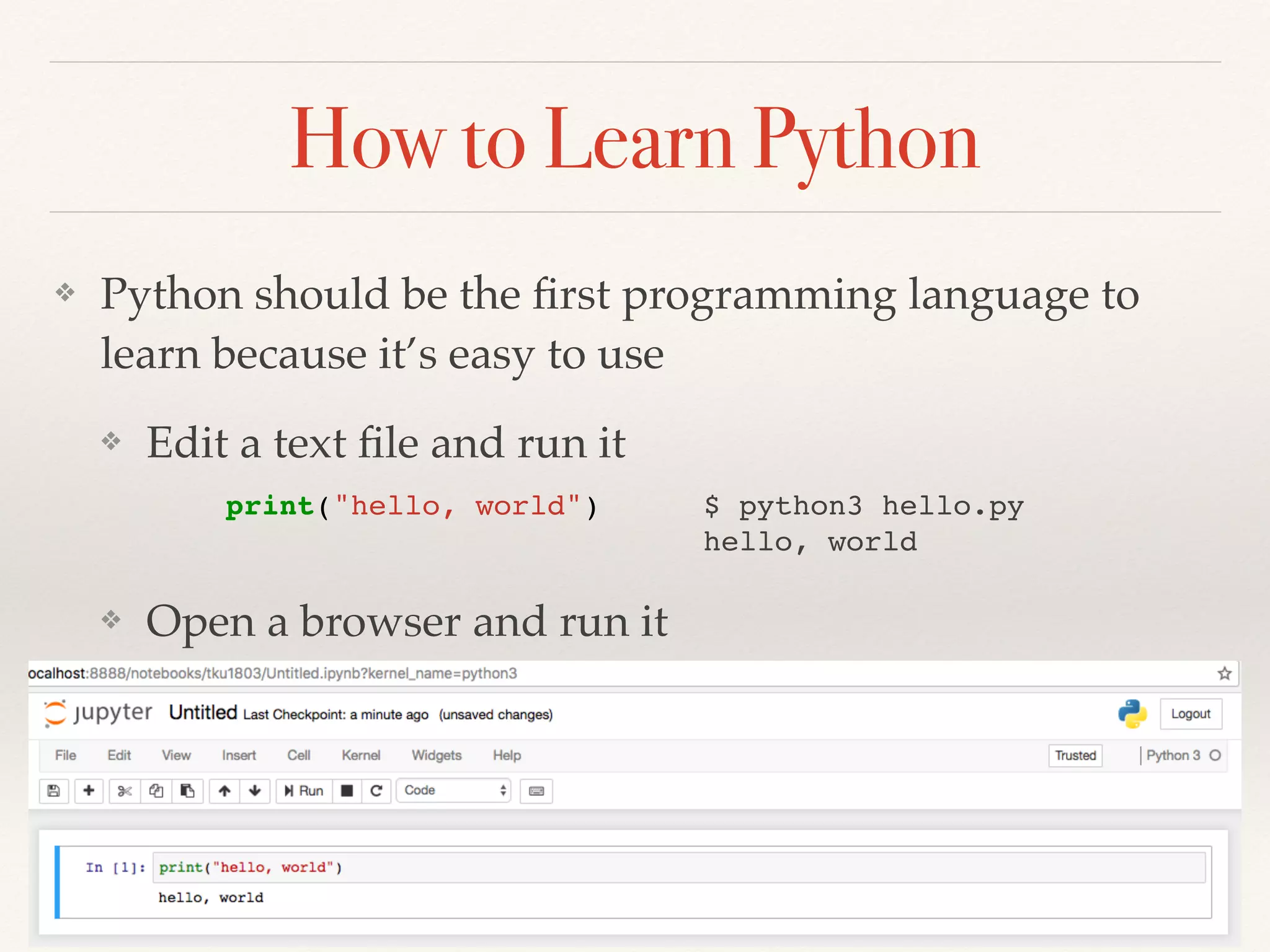Cut selected cell with scissors icon
Image resolution: width=1270 pixels, height=952 pixels.
pos(125,791)
